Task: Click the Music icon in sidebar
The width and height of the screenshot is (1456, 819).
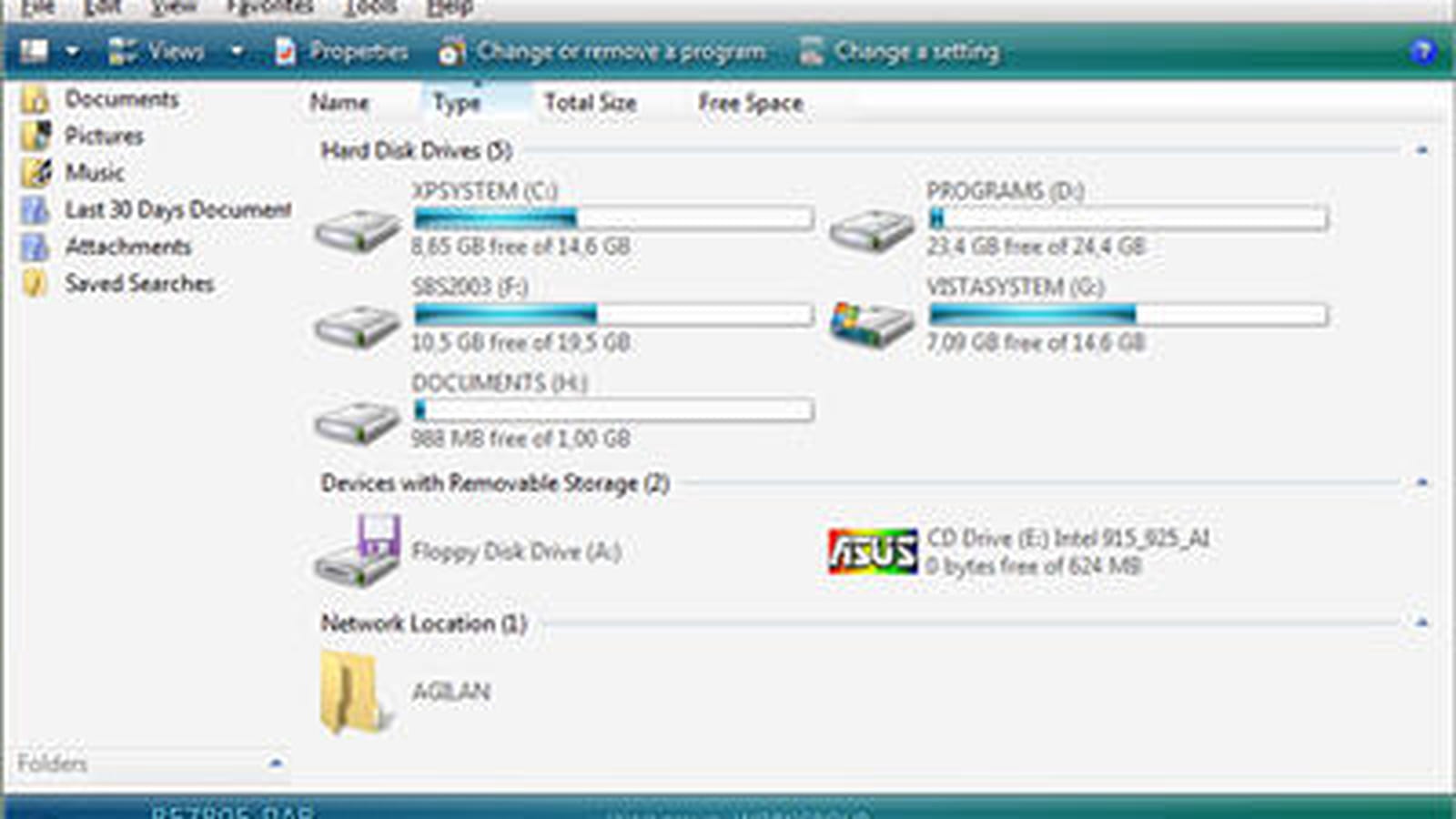Action: tap(35, 172)
